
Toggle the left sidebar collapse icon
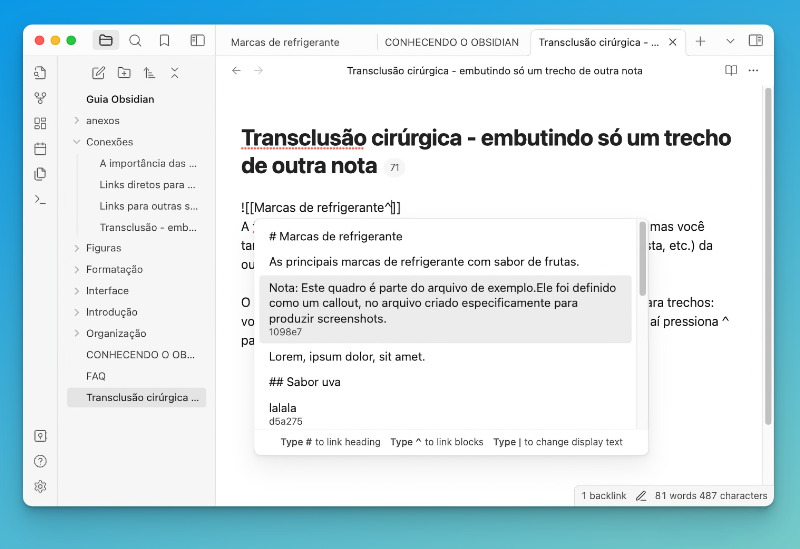click(197, 40)
